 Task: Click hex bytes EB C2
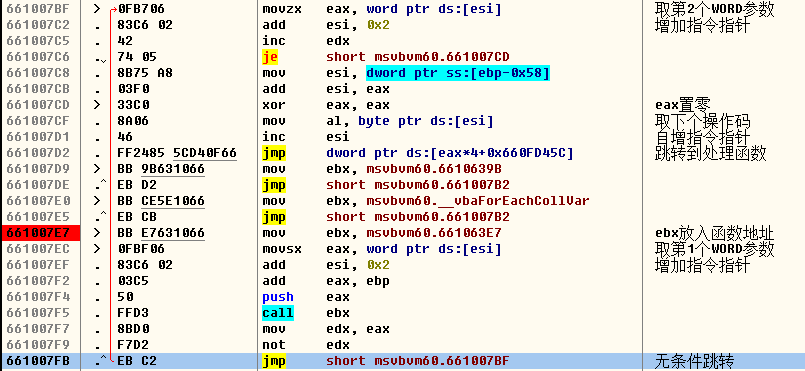(x=137, y=361)
